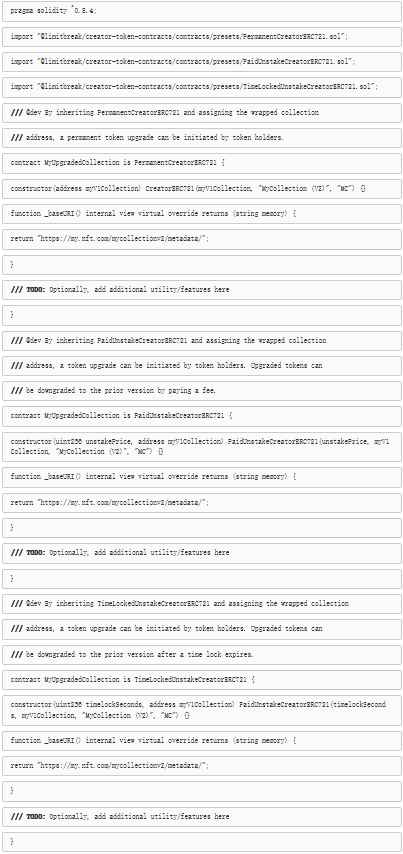Select the PermanentCreatorERC721.sol import line
403x854 pixels.
tap(202, 36)
